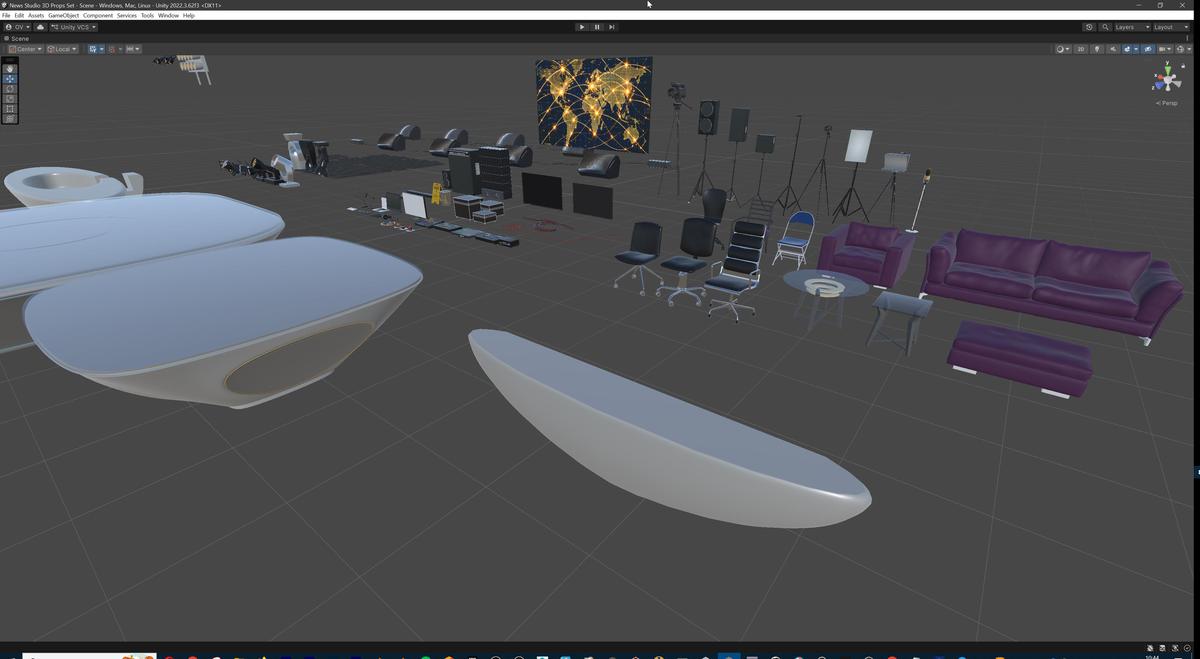Select the Scale tool
Viewport: 1200px width, 659px height.
point(10,98)
